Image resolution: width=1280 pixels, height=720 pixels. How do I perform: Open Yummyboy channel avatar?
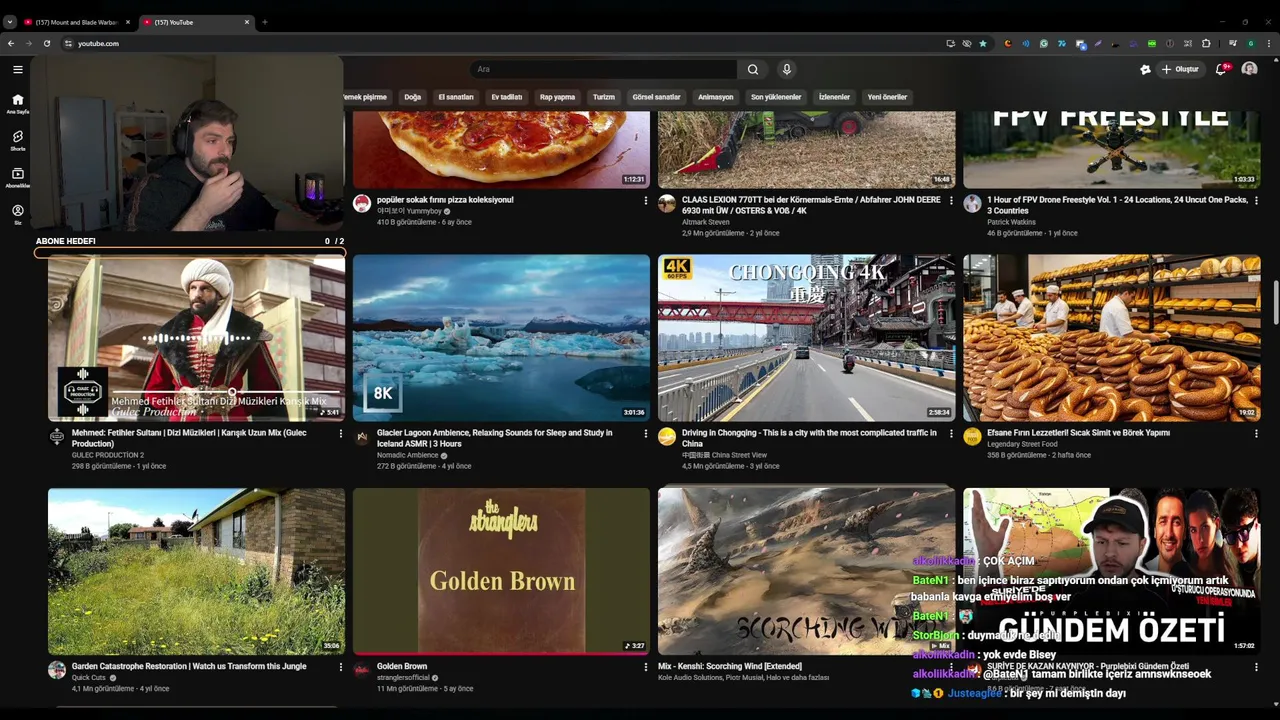362,204
